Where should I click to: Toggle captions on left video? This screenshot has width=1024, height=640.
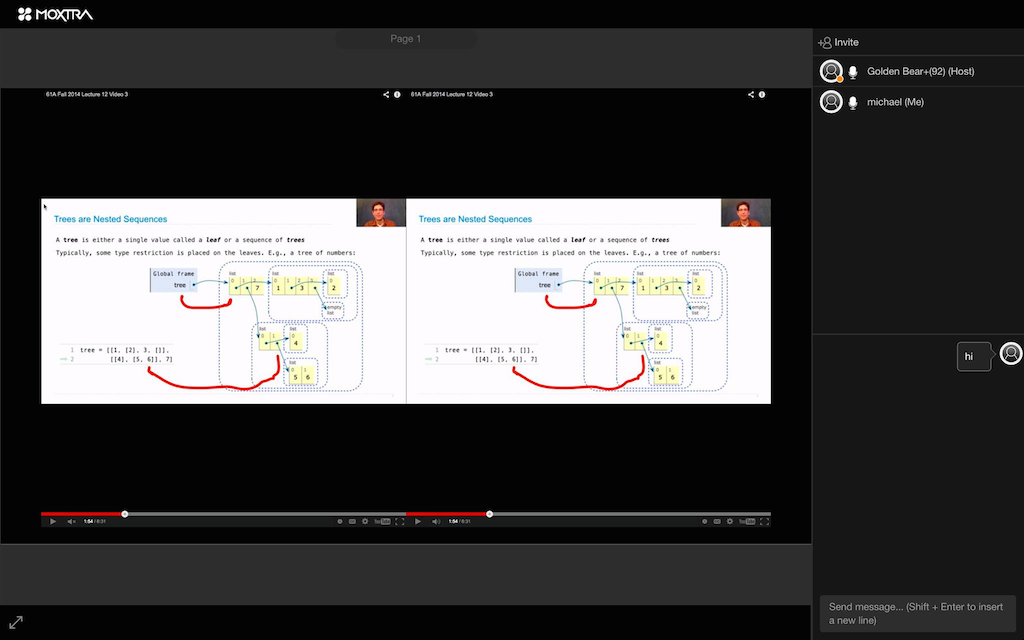tap(352, 521)
